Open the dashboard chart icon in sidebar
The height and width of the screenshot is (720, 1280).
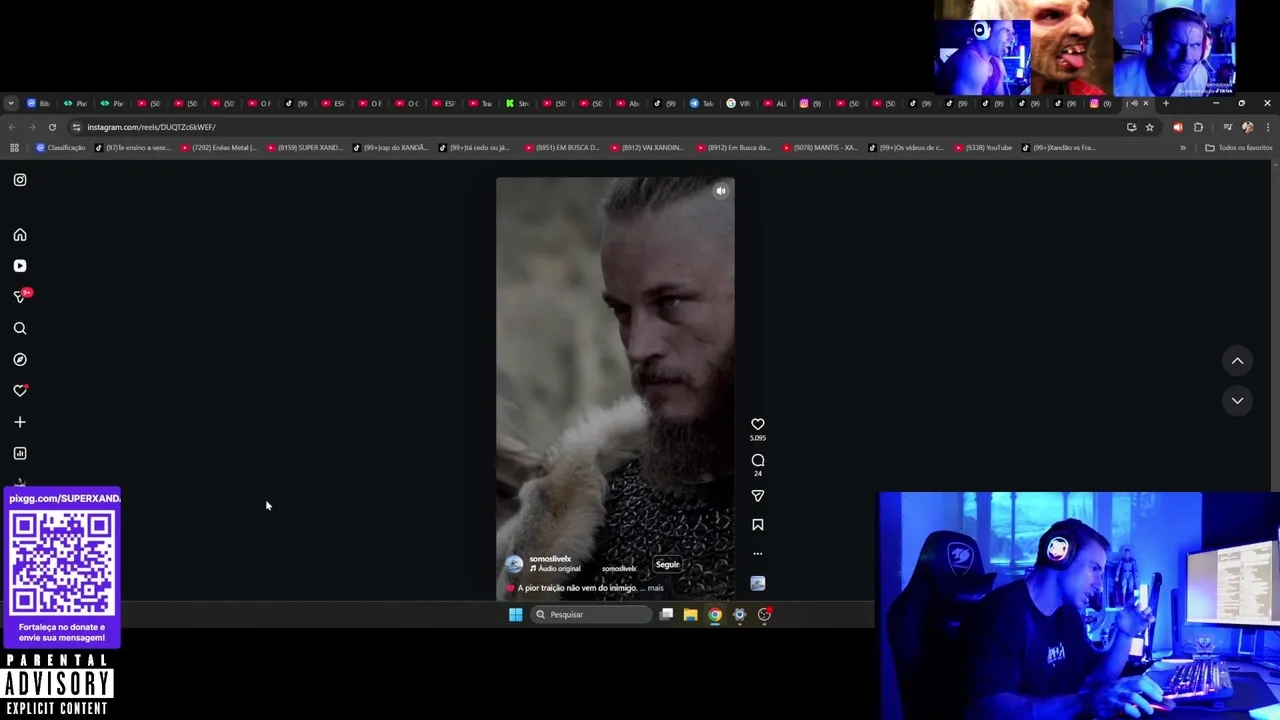coord(20,453)
